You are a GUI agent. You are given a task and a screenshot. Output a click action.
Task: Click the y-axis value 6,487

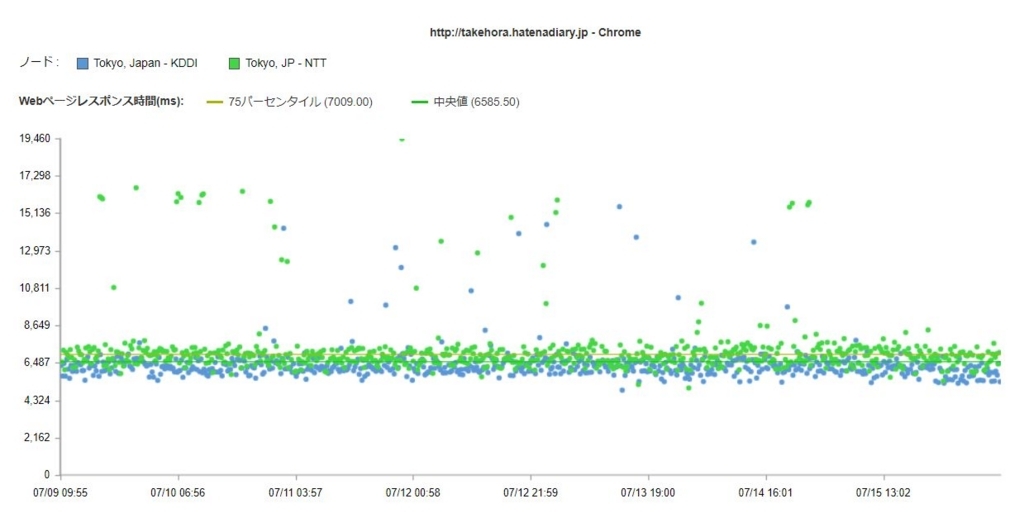[x=38, y=362]
